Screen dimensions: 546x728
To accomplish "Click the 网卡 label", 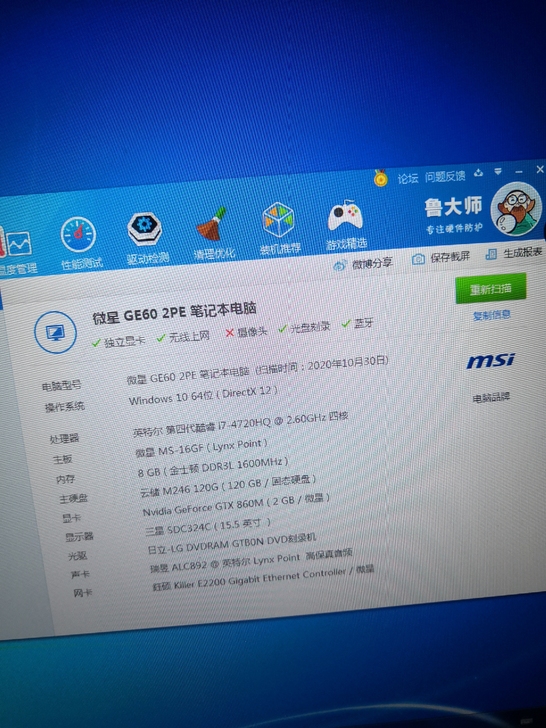I will point(83,593).
